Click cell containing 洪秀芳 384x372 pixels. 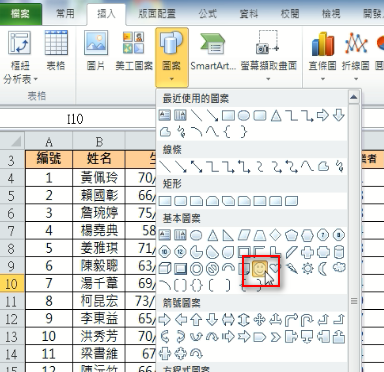[99, 336]
